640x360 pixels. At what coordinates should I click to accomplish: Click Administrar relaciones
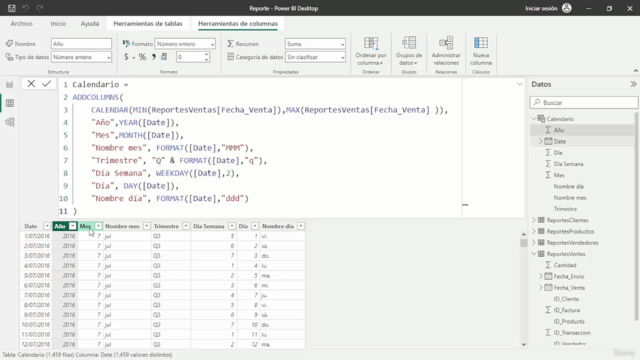pyautogui.click(x=446, y=51)
